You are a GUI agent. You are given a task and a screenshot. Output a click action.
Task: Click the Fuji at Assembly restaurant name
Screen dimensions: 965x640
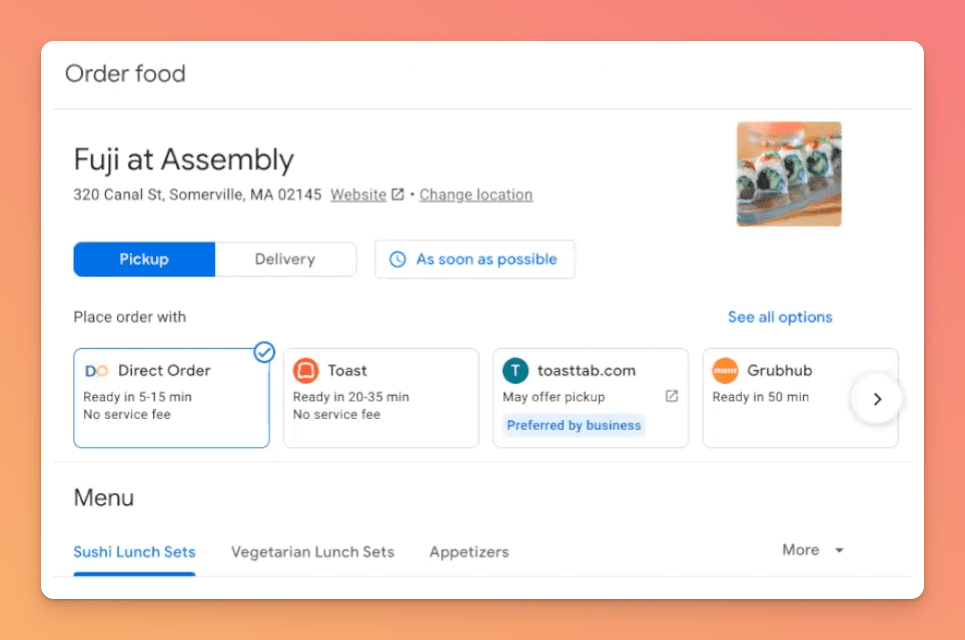[184, 159]
